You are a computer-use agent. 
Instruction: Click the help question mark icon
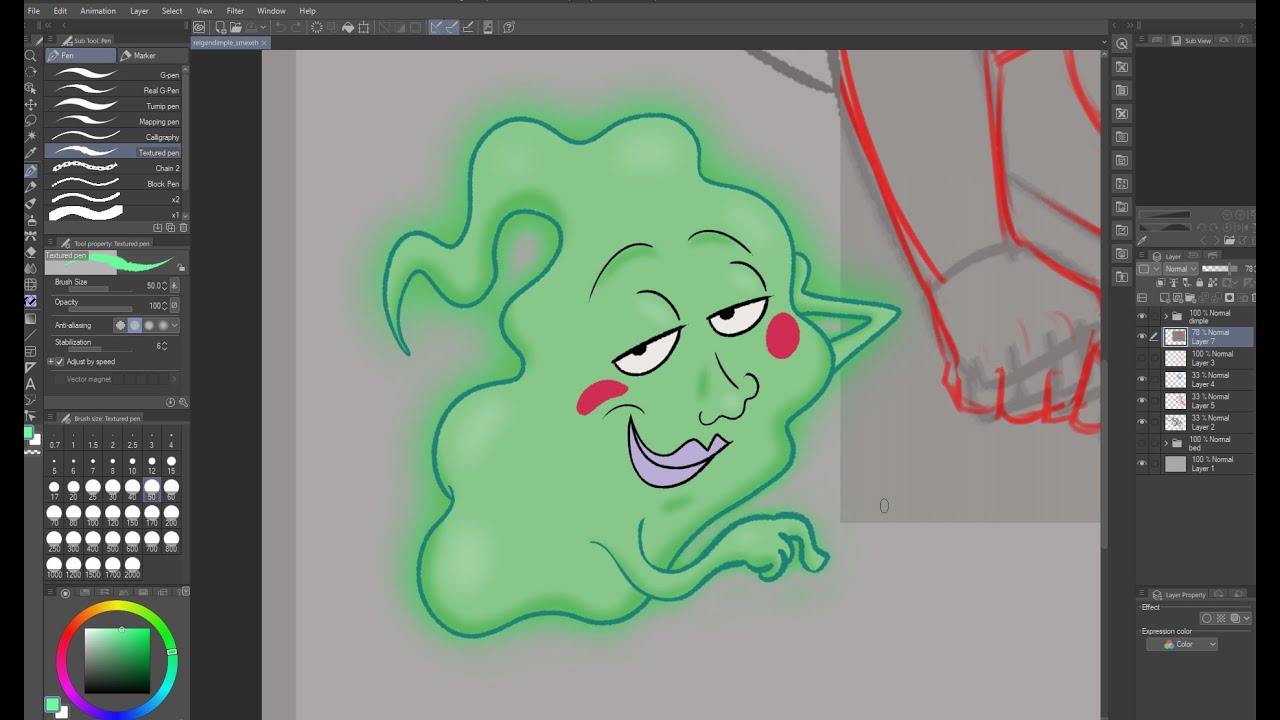click(x=508, y=27)
